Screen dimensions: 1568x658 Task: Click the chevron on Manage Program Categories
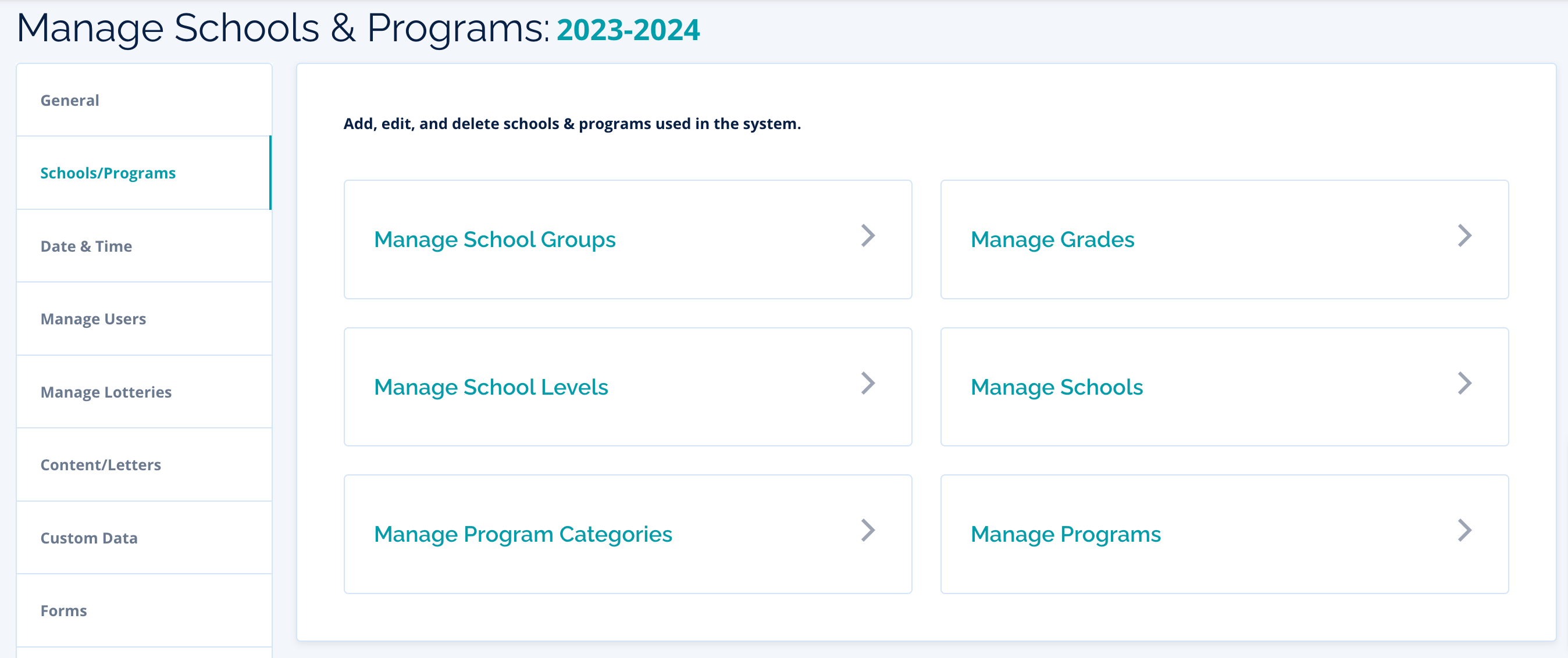coord(868,531)
